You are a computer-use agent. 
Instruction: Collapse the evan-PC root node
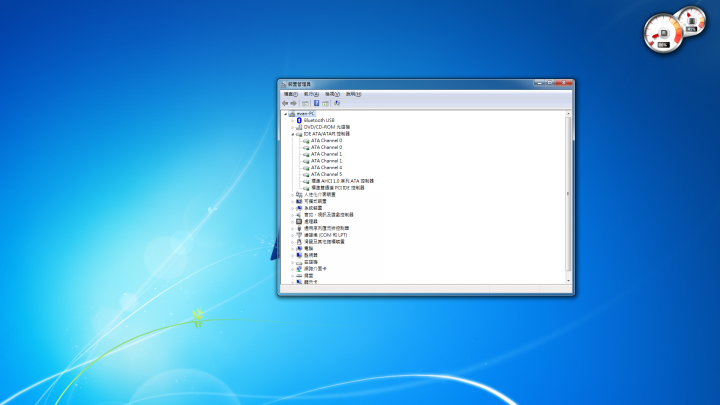coord(285,114)
